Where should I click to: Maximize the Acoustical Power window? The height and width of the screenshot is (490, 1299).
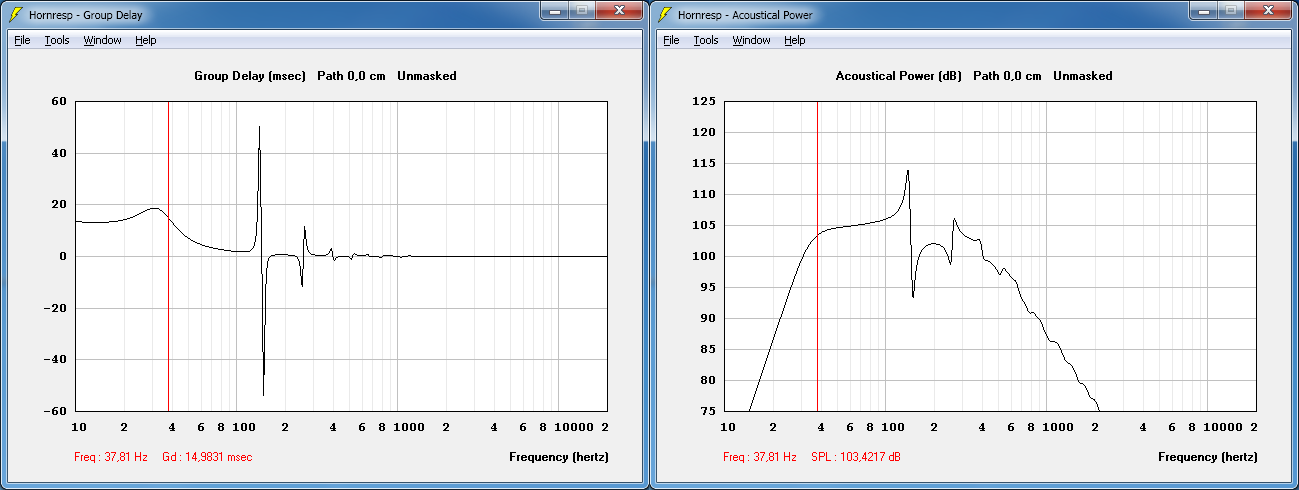[x=1230, y=10]
